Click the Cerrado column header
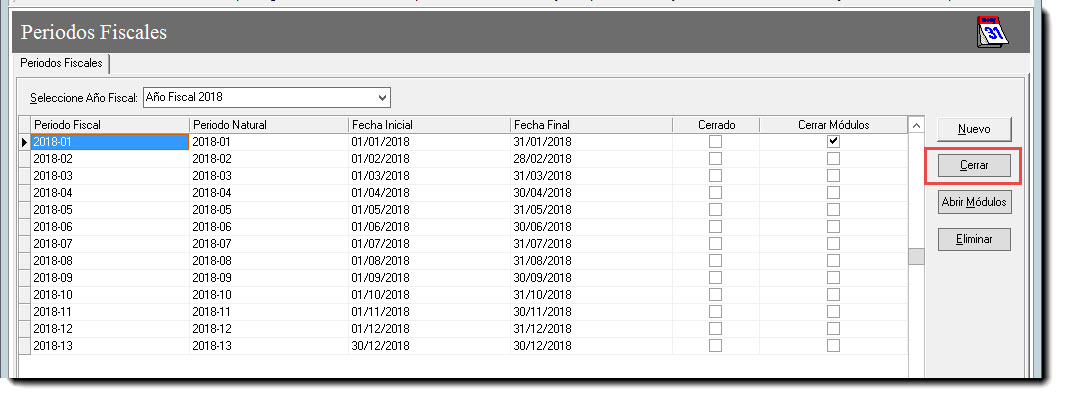This screenshot has height=408, width=1072. pyautogui.click(x=716, y=125)
